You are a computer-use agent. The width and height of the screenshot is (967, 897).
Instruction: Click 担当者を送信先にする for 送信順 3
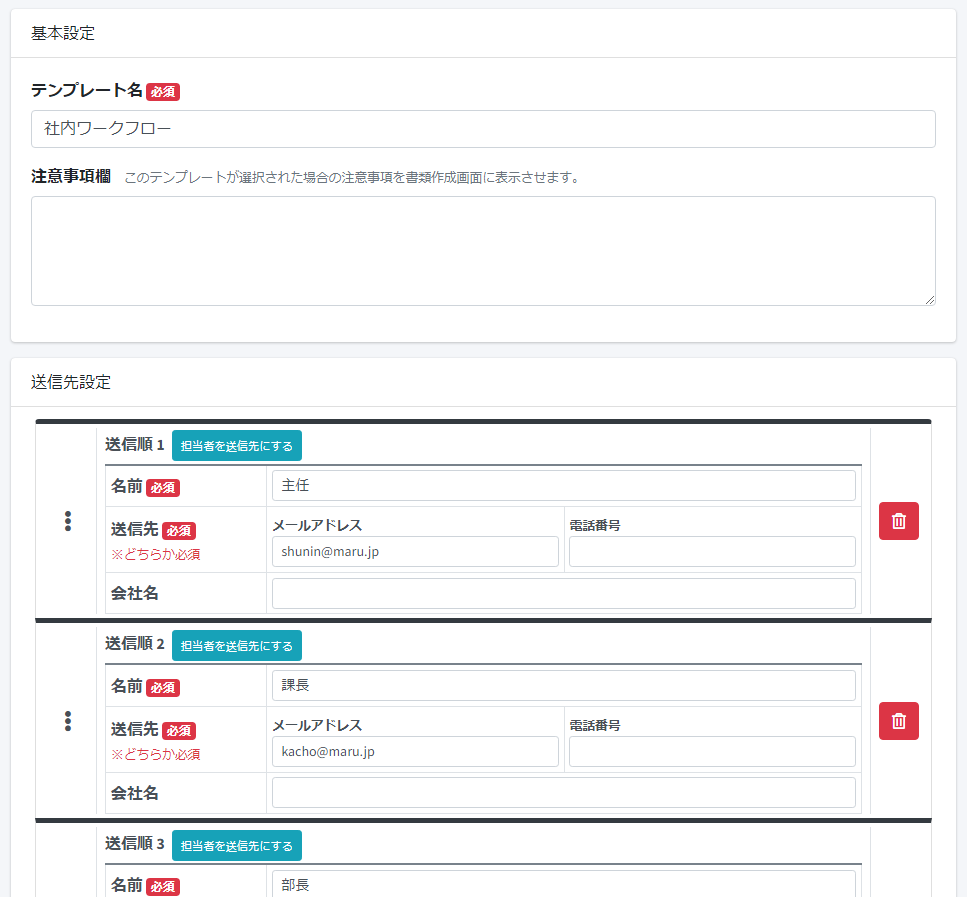click(237, 845)
